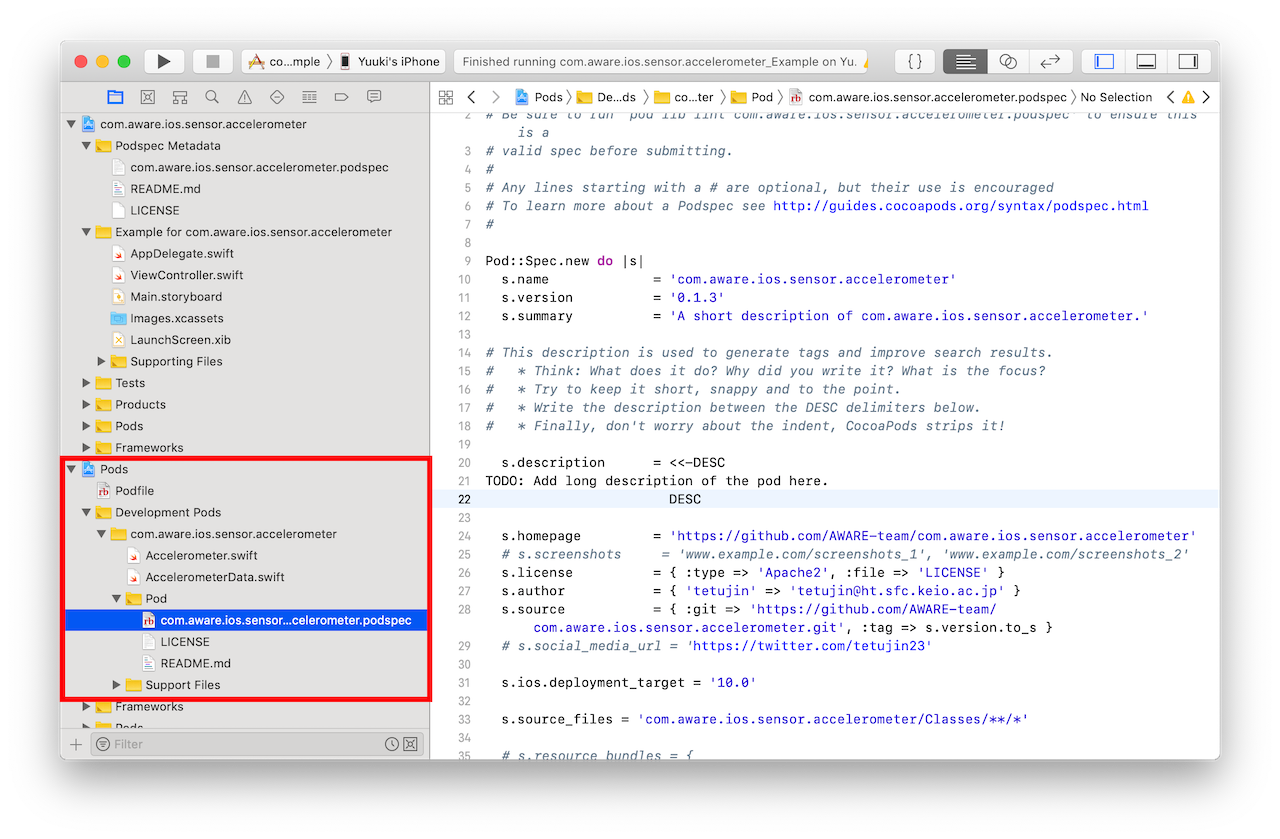The height and width of the screenshot is (839, 1280).
Task: Open the No Selection symbol menu
Action: click(x=1116, y=97)
